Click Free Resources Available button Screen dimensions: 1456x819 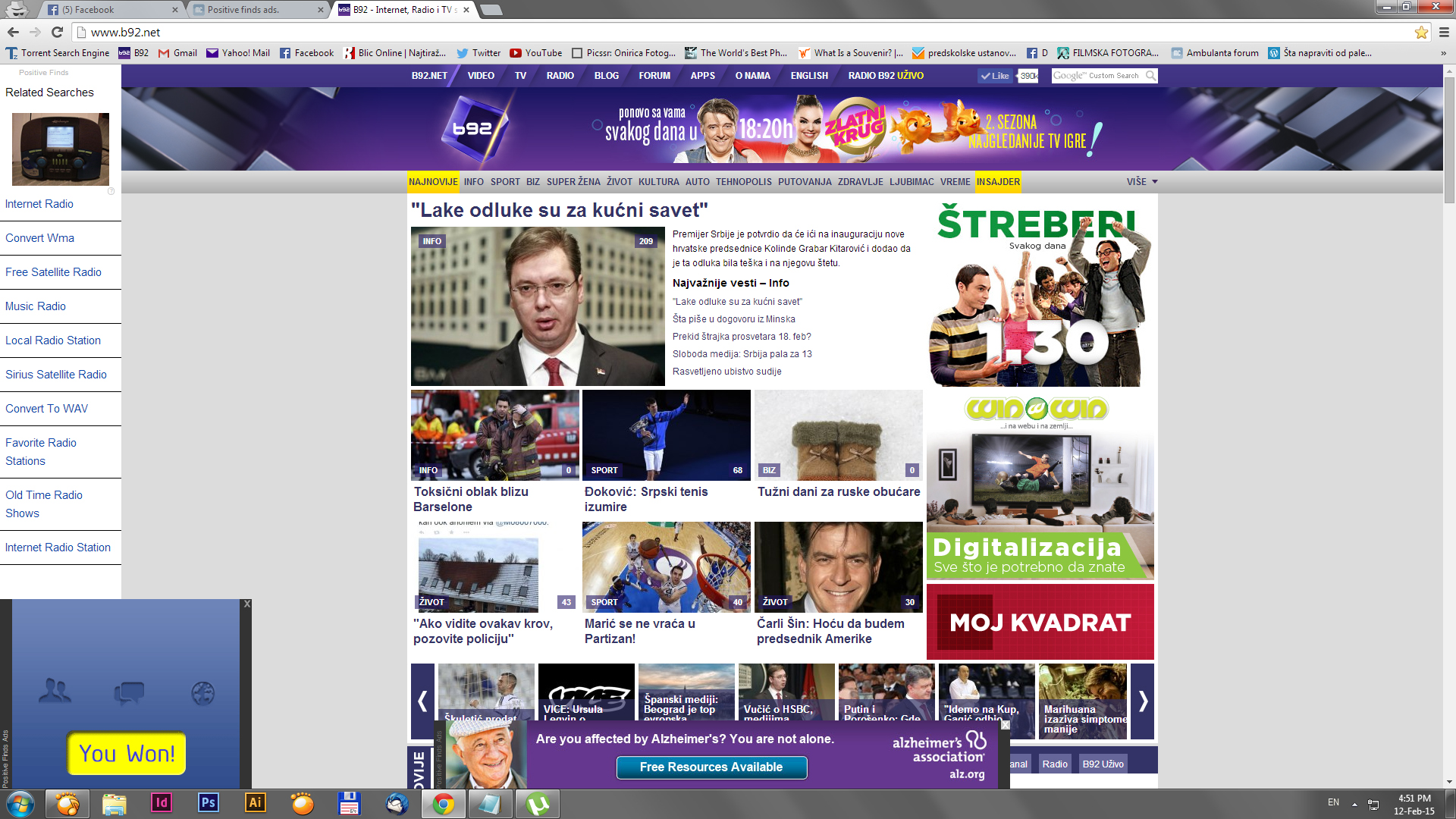click(711, 767)
